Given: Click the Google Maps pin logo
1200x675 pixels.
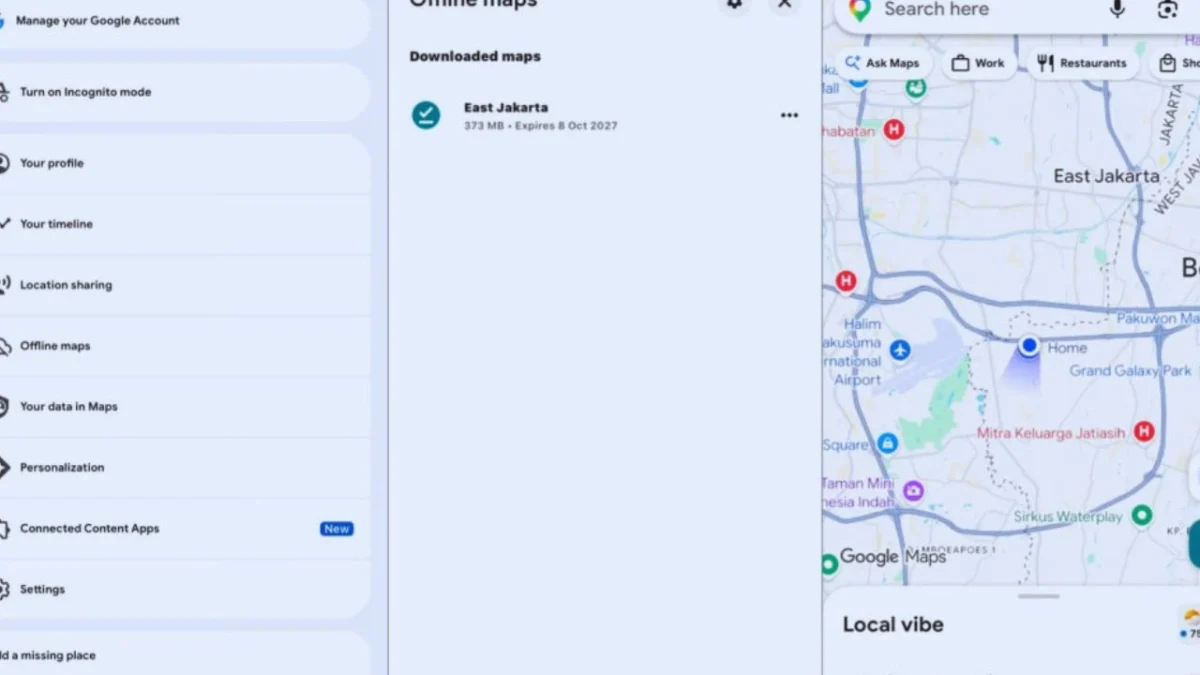Looking at the screenshot, I should 859,10.
